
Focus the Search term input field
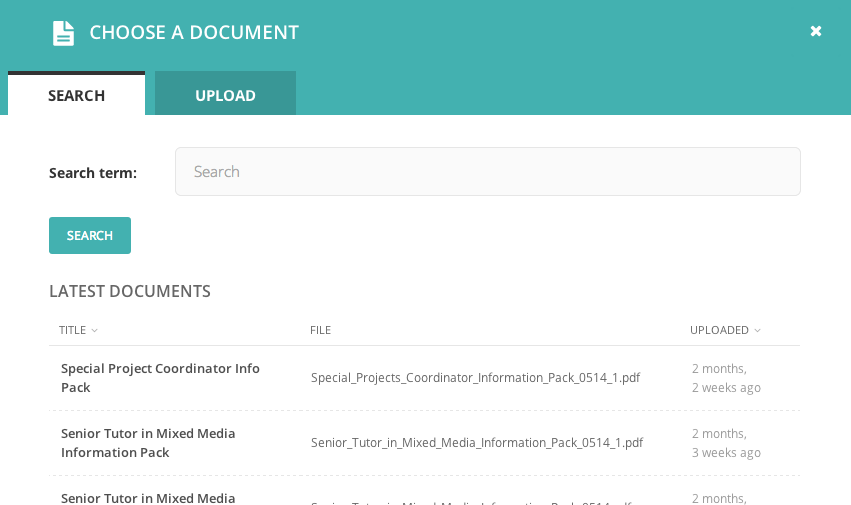[x=487, y=172]
